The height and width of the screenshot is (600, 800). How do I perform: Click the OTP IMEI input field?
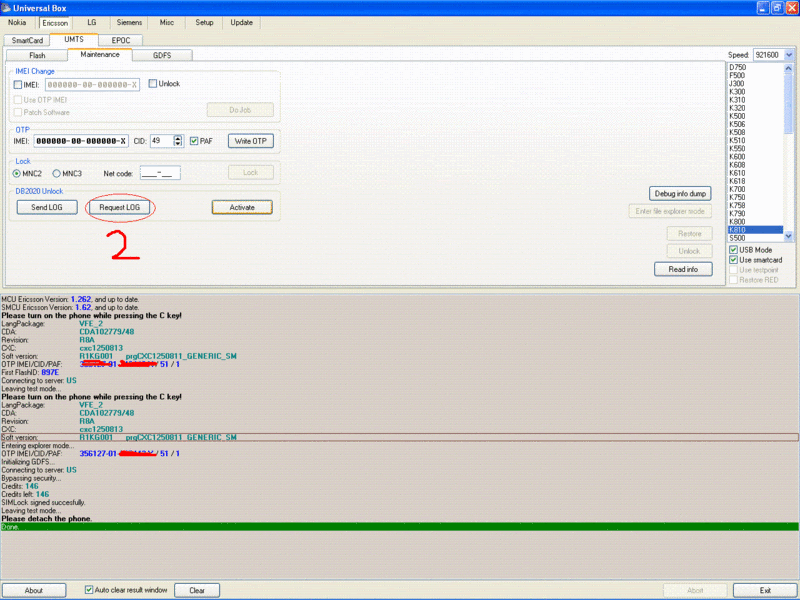point(81,141)
